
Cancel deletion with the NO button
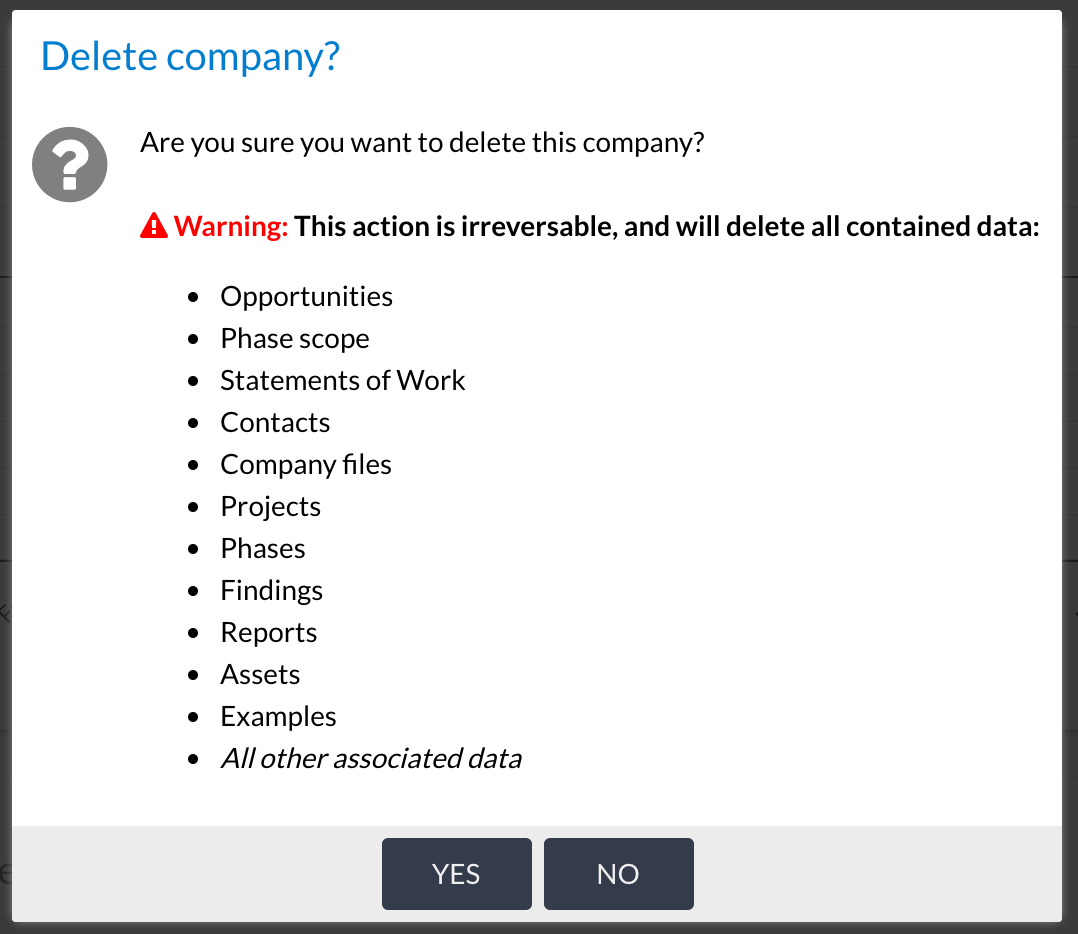[x=618, y=874]
